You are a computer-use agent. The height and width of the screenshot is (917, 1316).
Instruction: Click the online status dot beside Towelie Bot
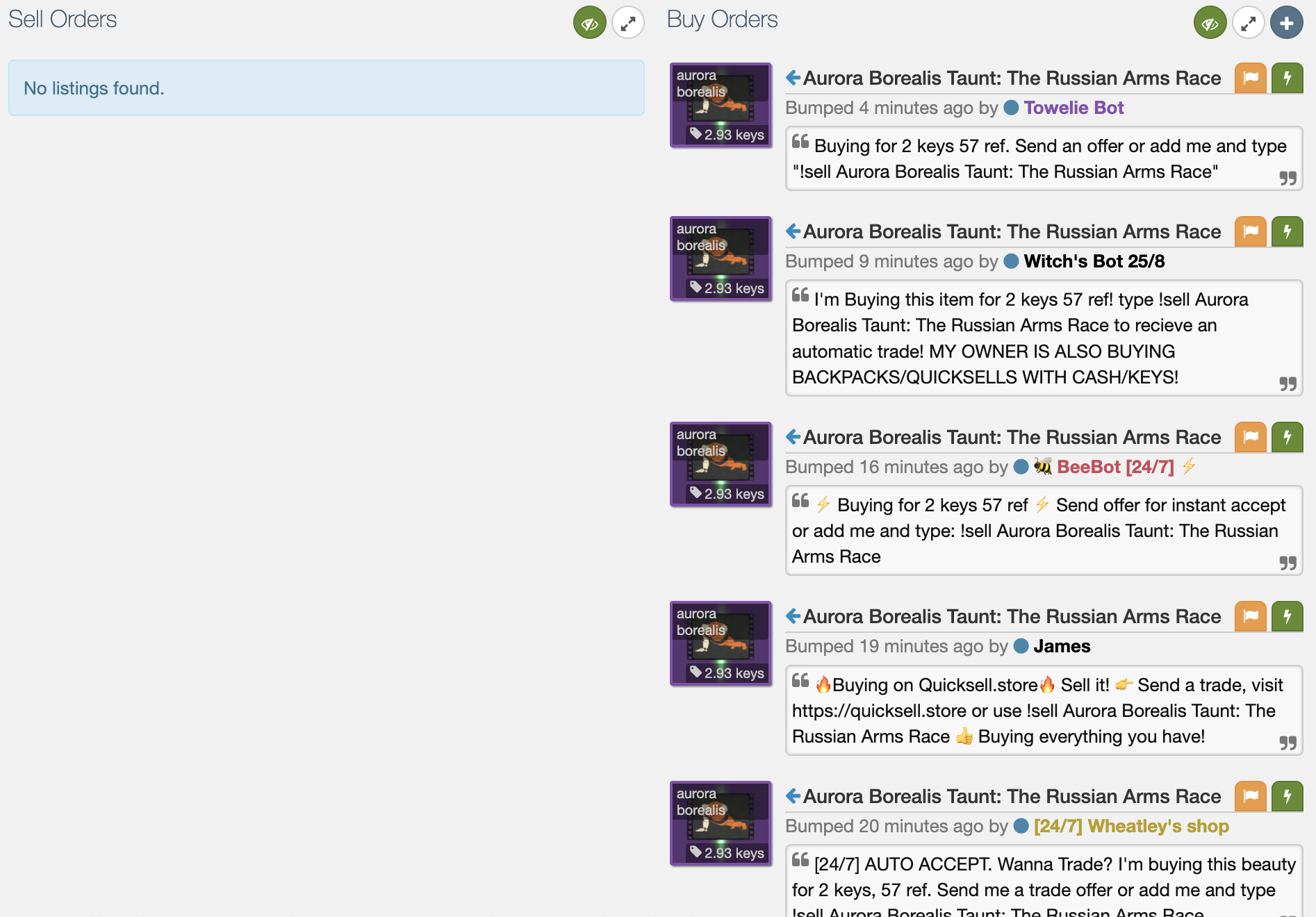[1012, 108]
